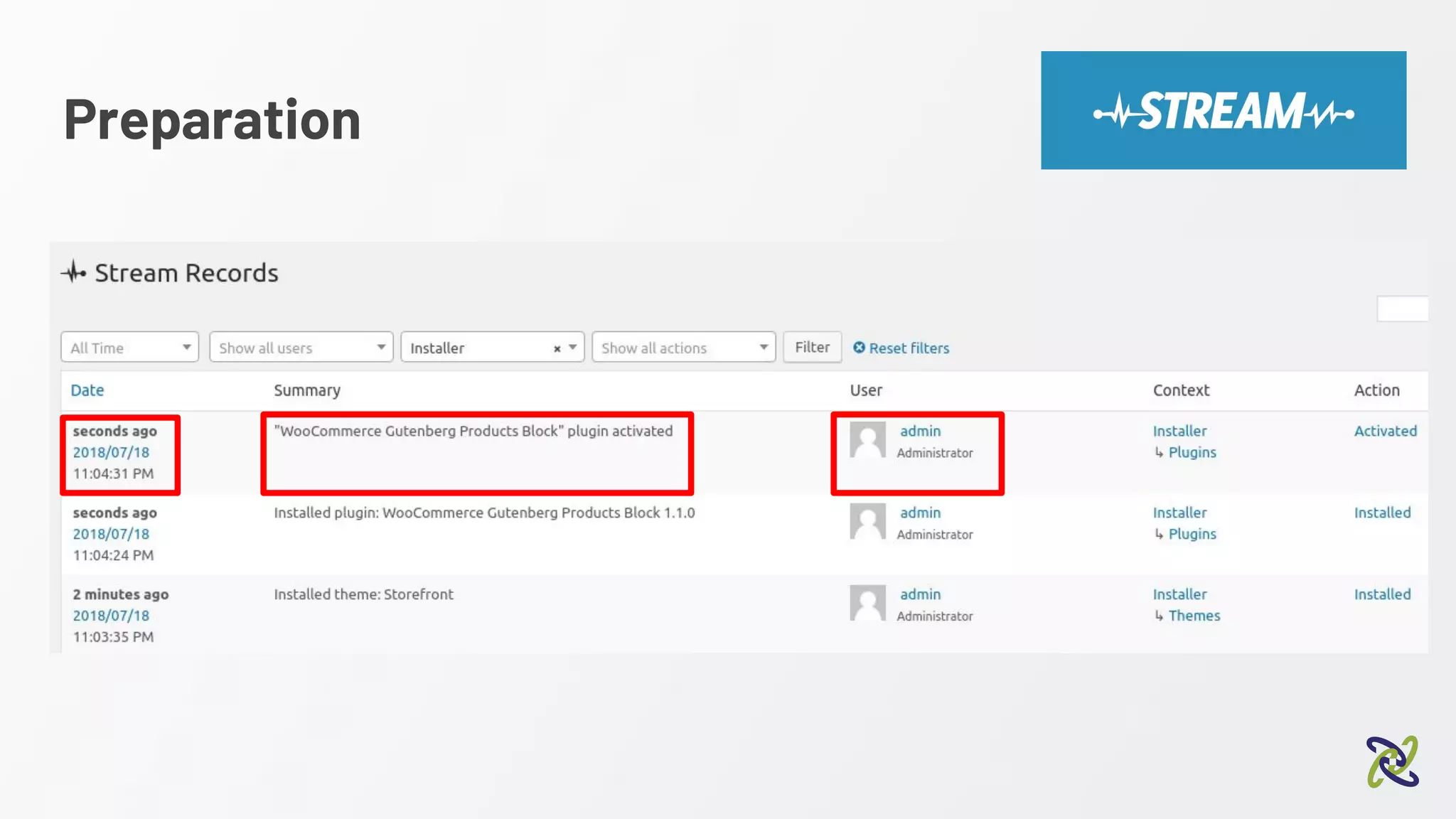
Task: Click the Reset filters circle-x icon
Action: pyautogui.click(x=859, y=348)
